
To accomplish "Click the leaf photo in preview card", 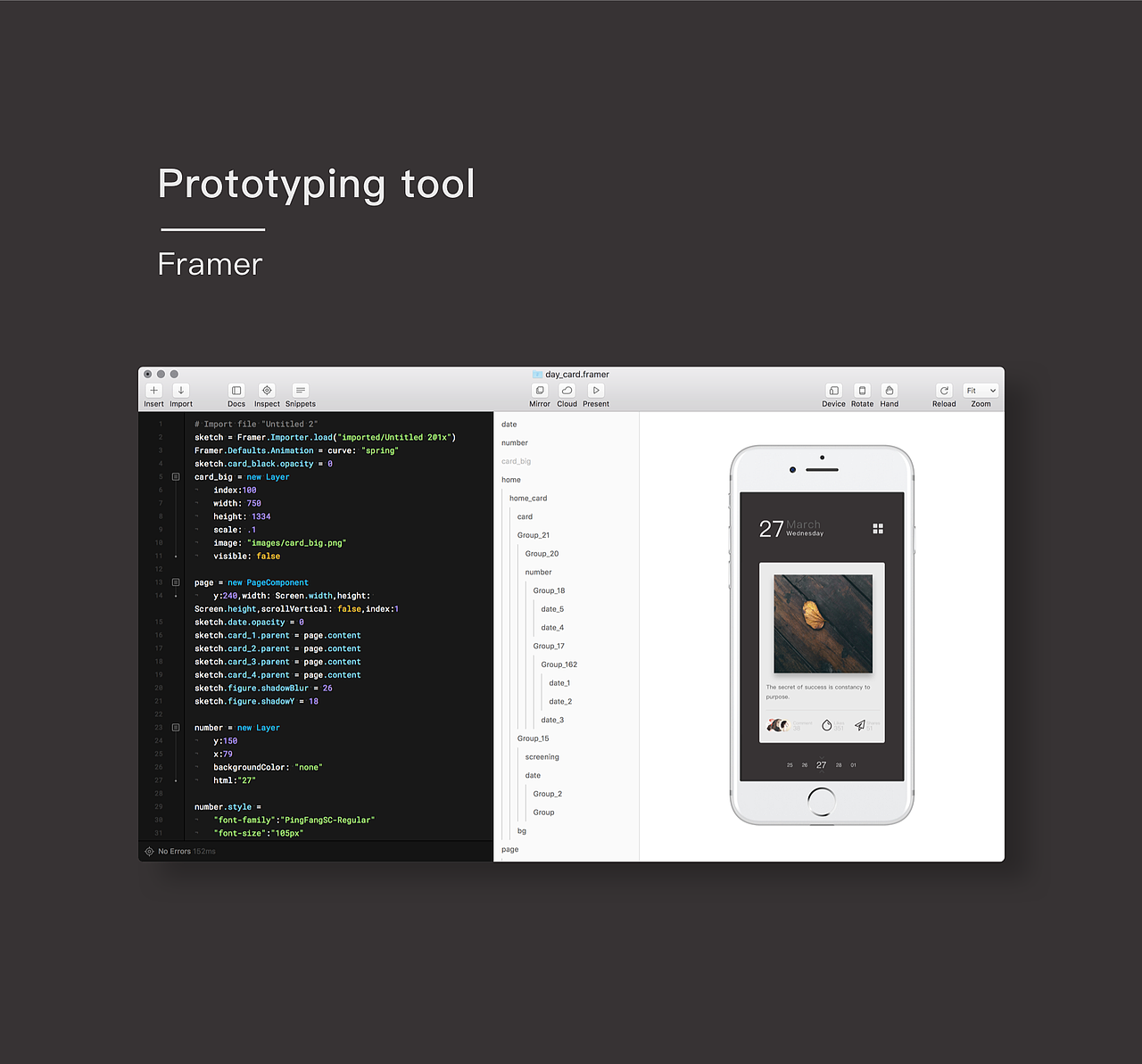I will click(823, 623).
